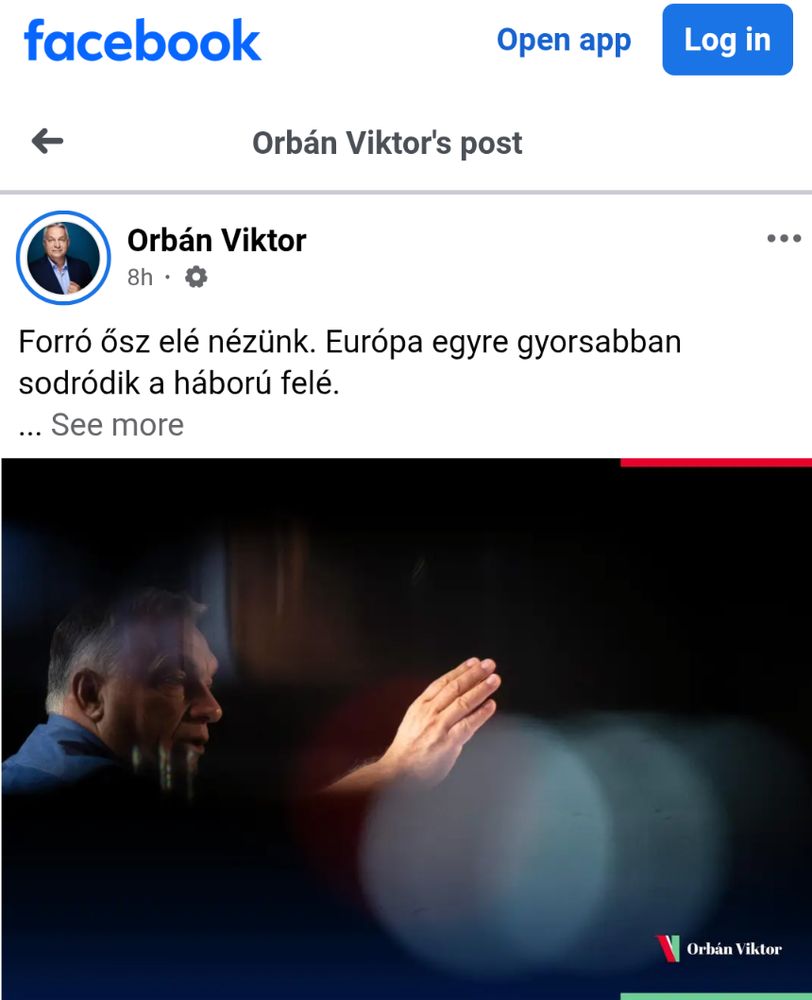This screenshot has width=812, height=1000.
Task: Open the post photo
Action: tap(406, 729)
